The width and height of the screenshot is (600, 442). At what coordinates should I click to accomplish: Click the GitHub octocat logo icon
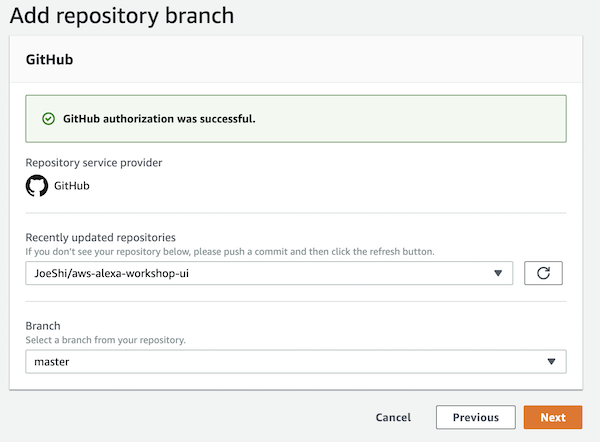pos(37,186)
